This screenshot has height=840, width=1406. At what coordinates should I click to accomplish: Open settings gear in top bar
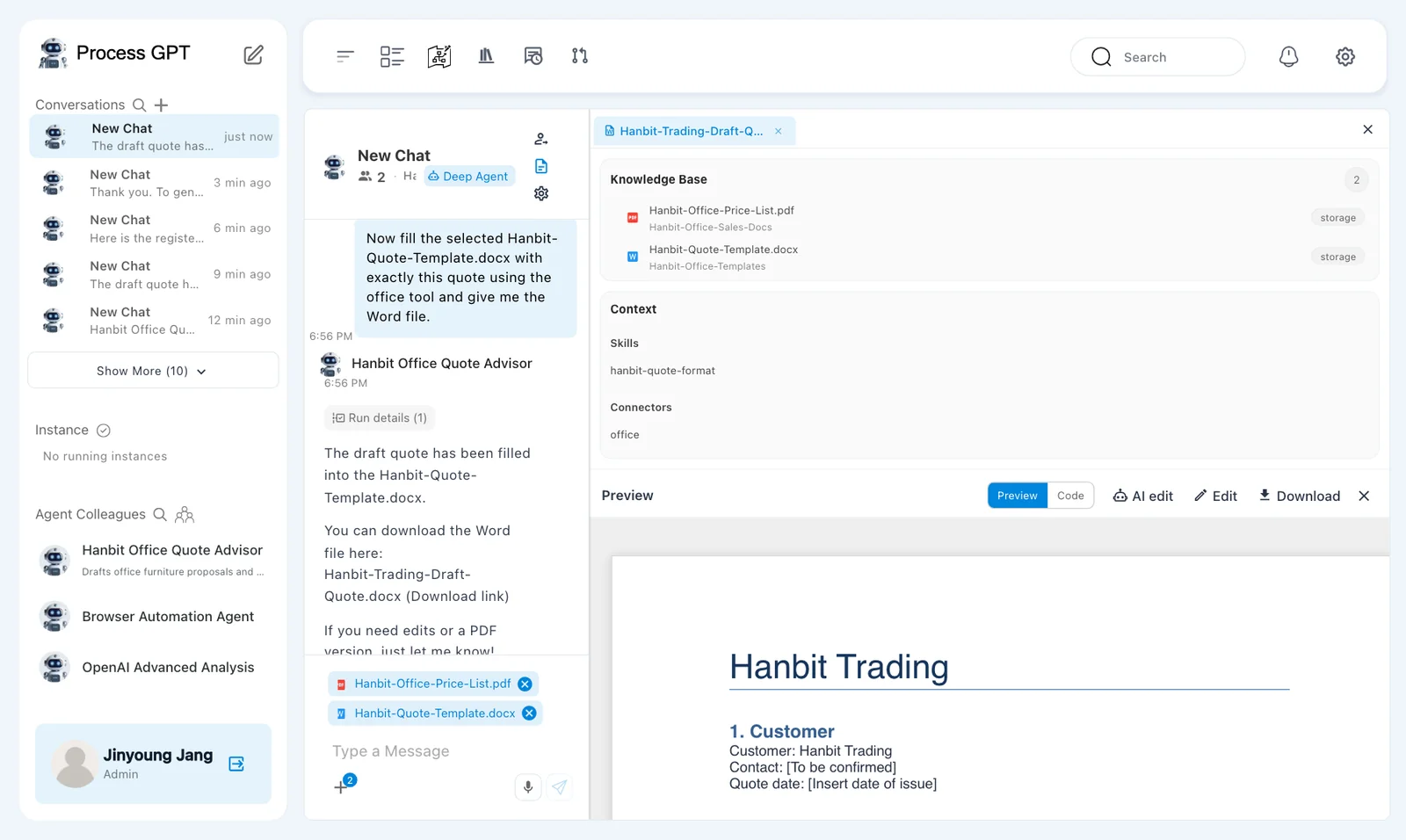1345,57
